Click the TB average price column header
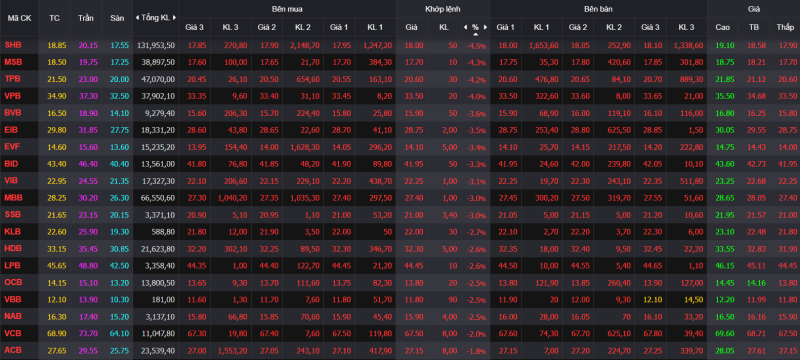 [754, 27]
